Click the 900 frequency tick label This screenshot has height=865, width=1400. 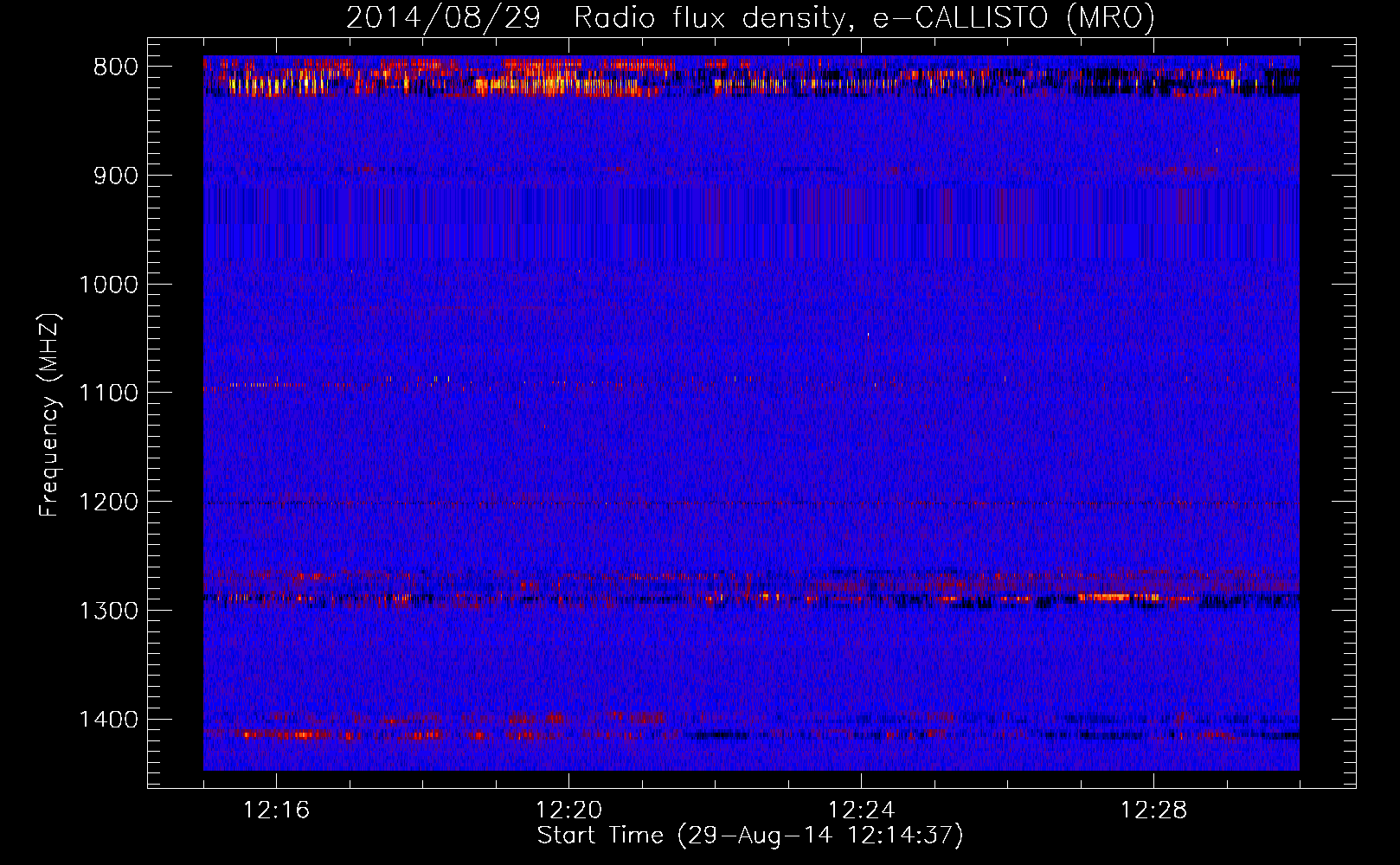(x=115, y=176)
